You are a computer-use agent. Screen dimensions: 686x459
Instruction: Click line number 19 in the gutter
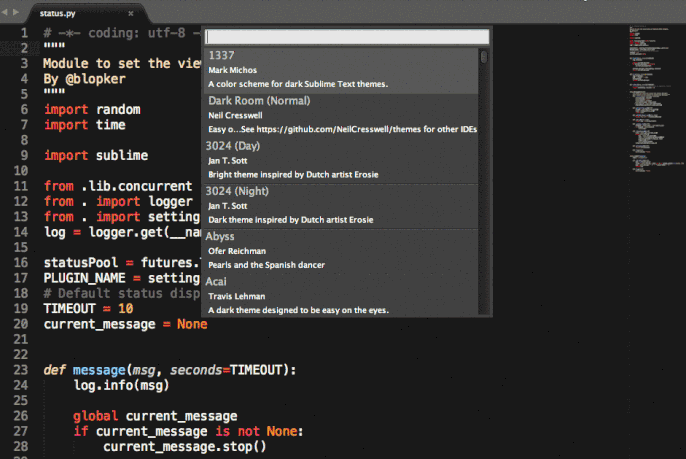click(x=21, y=309)
